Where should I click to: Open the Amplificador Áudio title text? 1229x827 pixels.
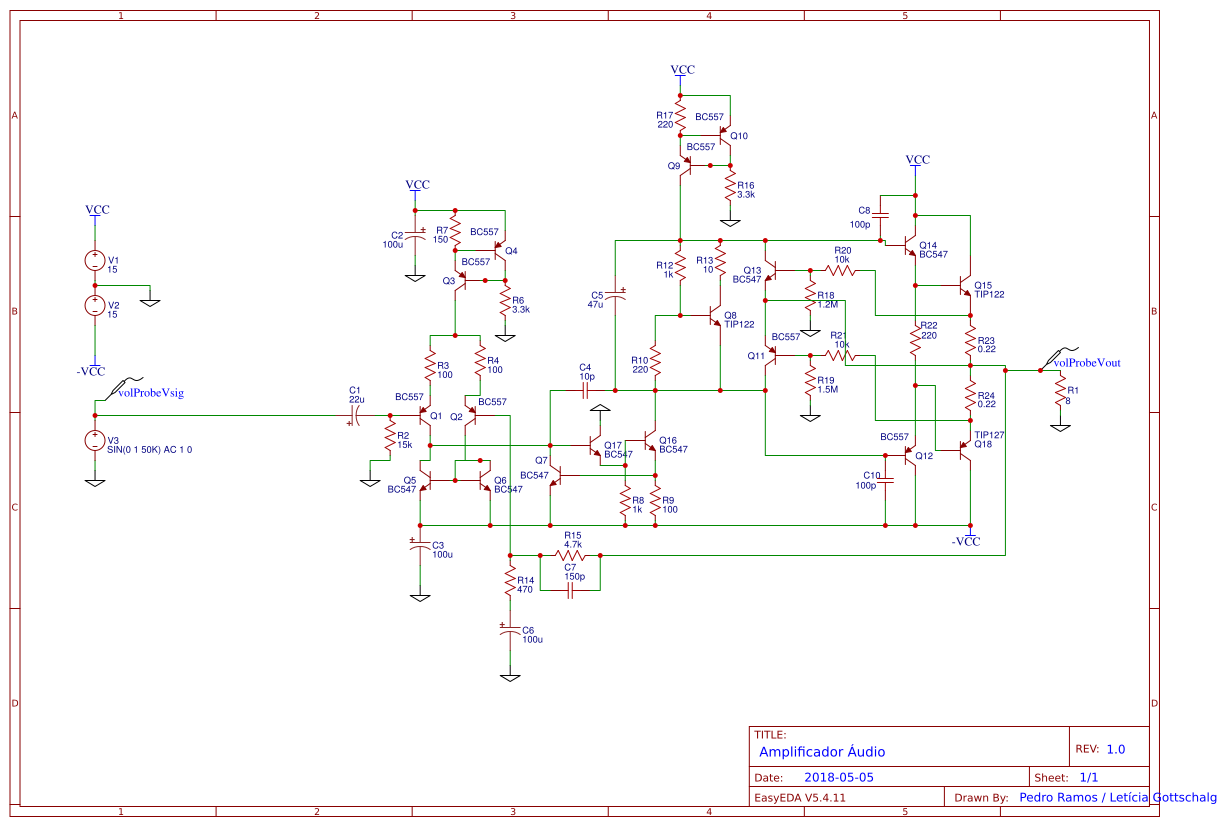[821, 751]
